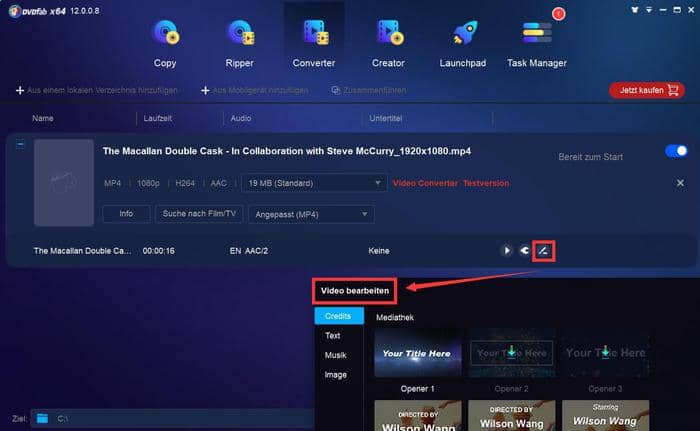Image resolution: width=700 pixels, height=431 pixels.
Task: Click 'Aus einem lokalen Verzeichnis hinzufügen'
Action: click(97, 90)
